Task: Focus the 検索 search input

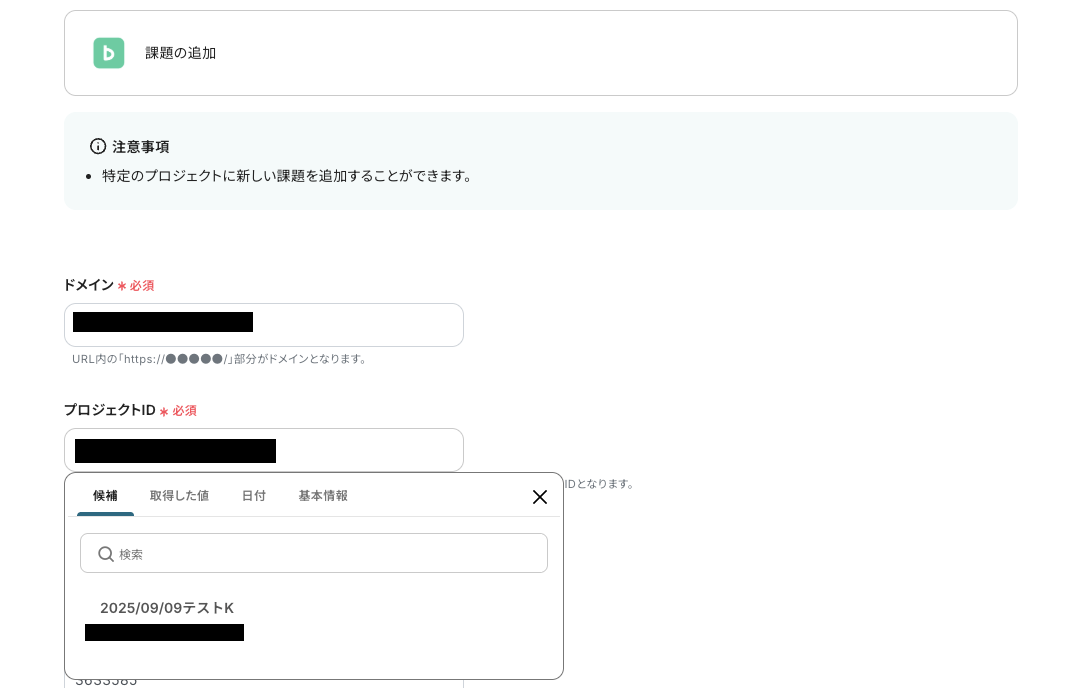Action: click(313, 553)
